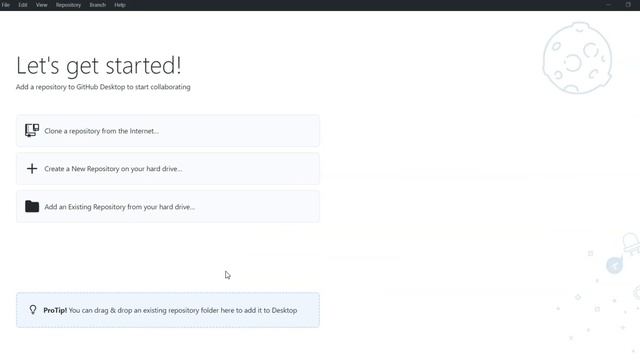
Task: Click the plus icon for new repository
Action: coord(32,169)
